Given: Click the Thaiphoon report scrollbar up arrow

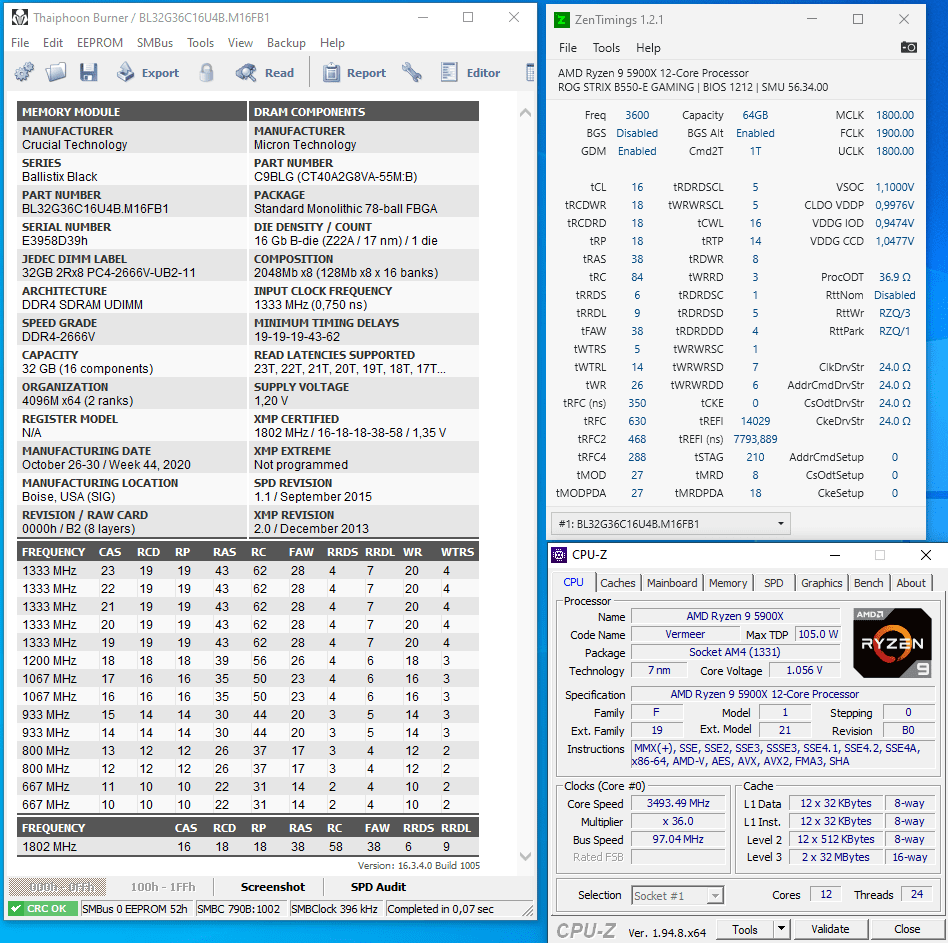Looking at the screenshot, I should point(525,112).
